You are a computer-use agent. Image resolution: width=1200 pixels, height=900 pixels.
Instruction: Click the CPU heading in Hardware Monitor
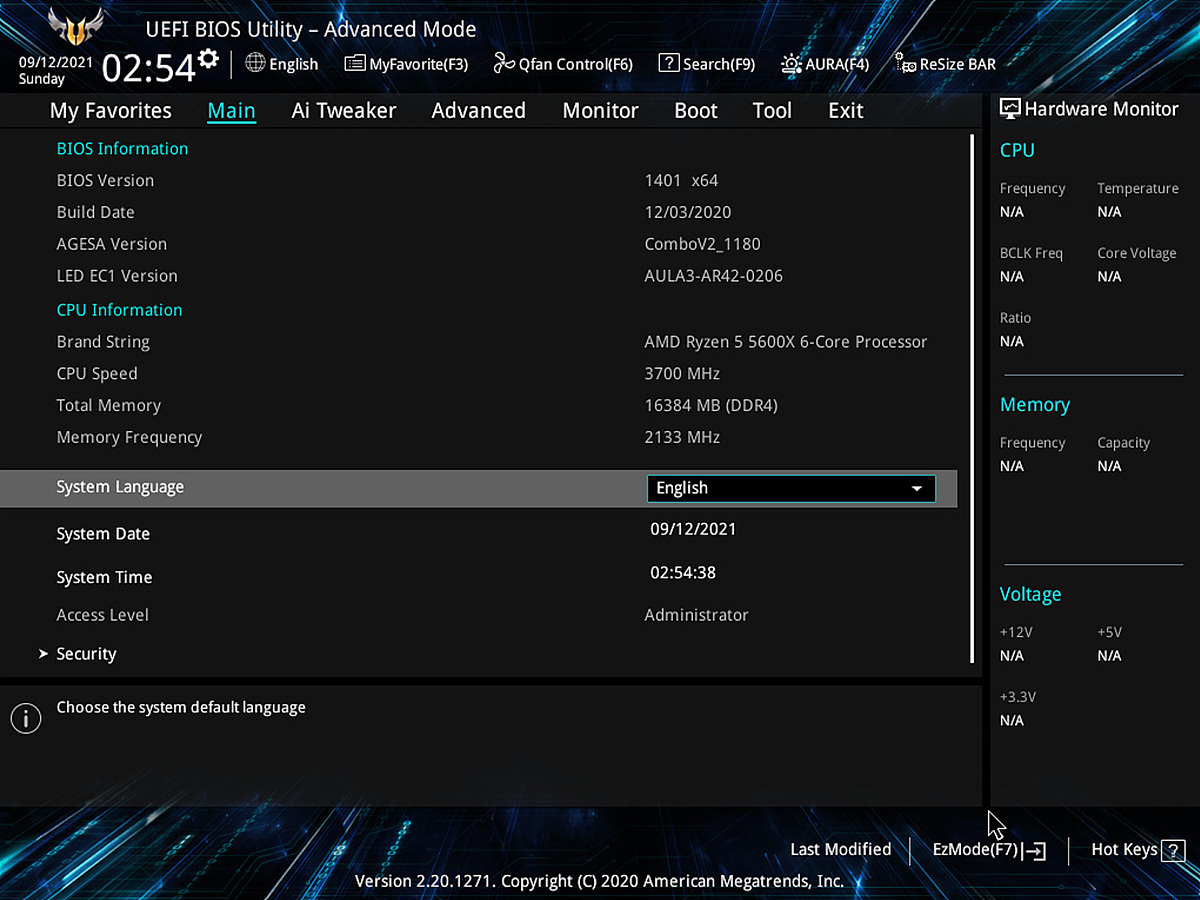tap(1017, 151)
